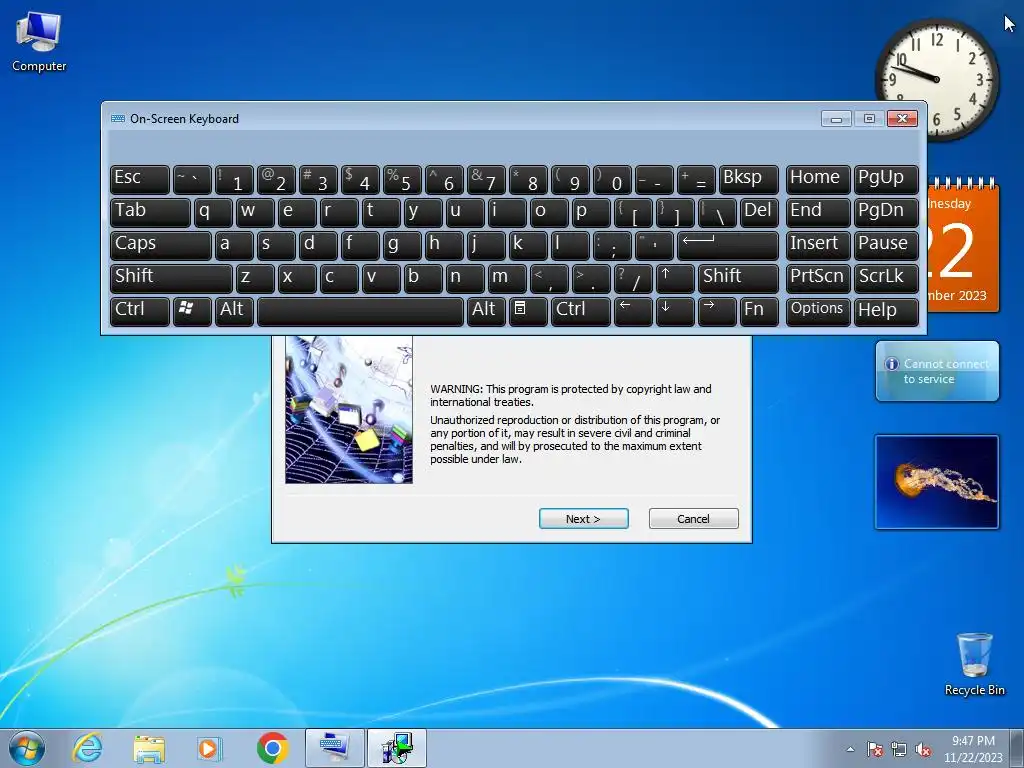Screen dimensions: 1024x768
Task: Click the letter m key
Action: pos(507,278)
